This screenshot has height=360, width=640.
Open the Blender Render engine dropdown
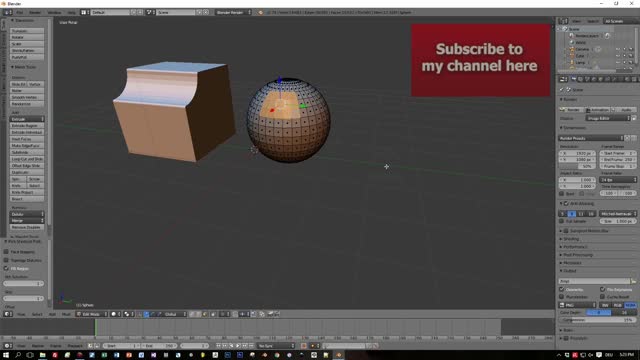click(x=233, y=12)
